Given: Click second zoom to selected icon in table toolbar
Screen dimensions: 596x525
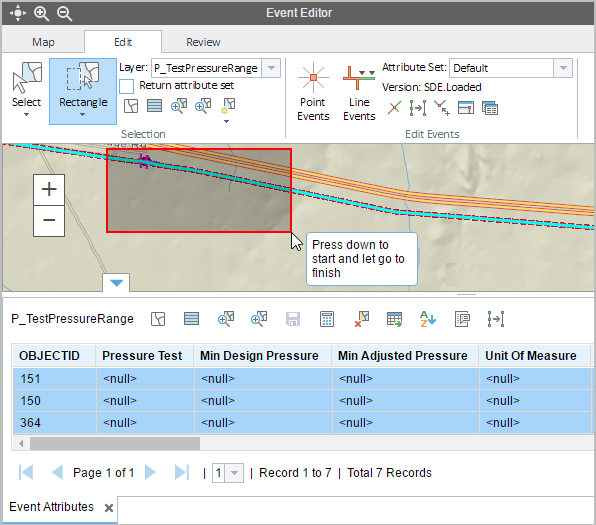Looking at the screenshot, I should point(259,319).
